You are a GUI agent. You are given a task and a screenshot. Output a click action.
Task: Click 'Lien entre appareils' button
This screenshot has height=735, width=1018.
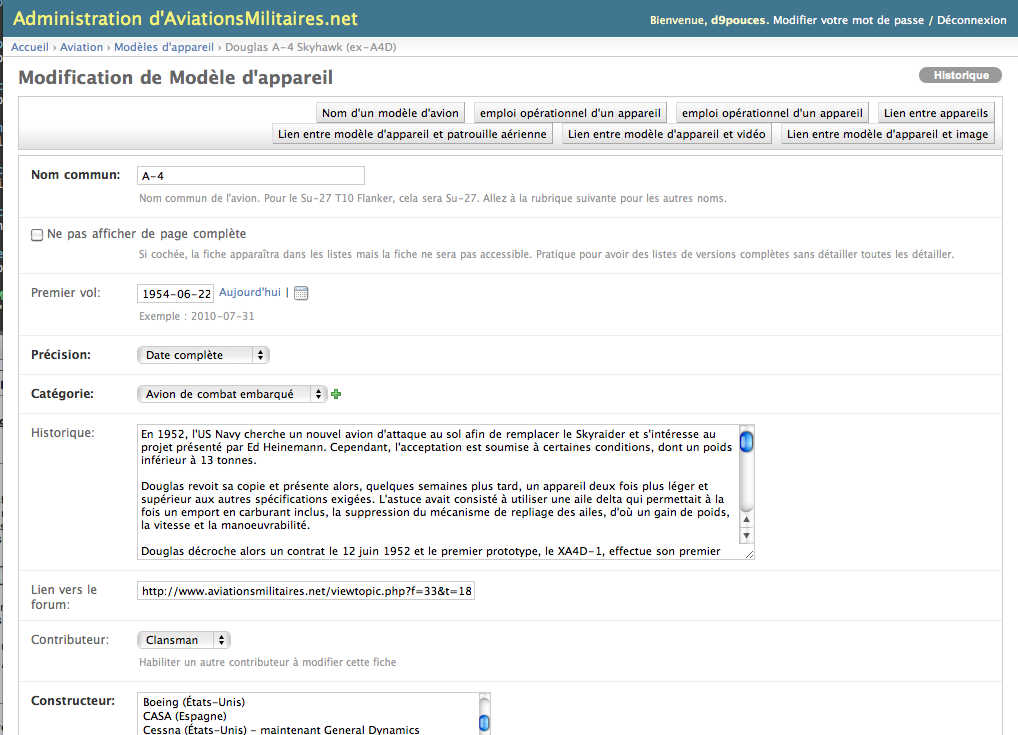(935, 113)
